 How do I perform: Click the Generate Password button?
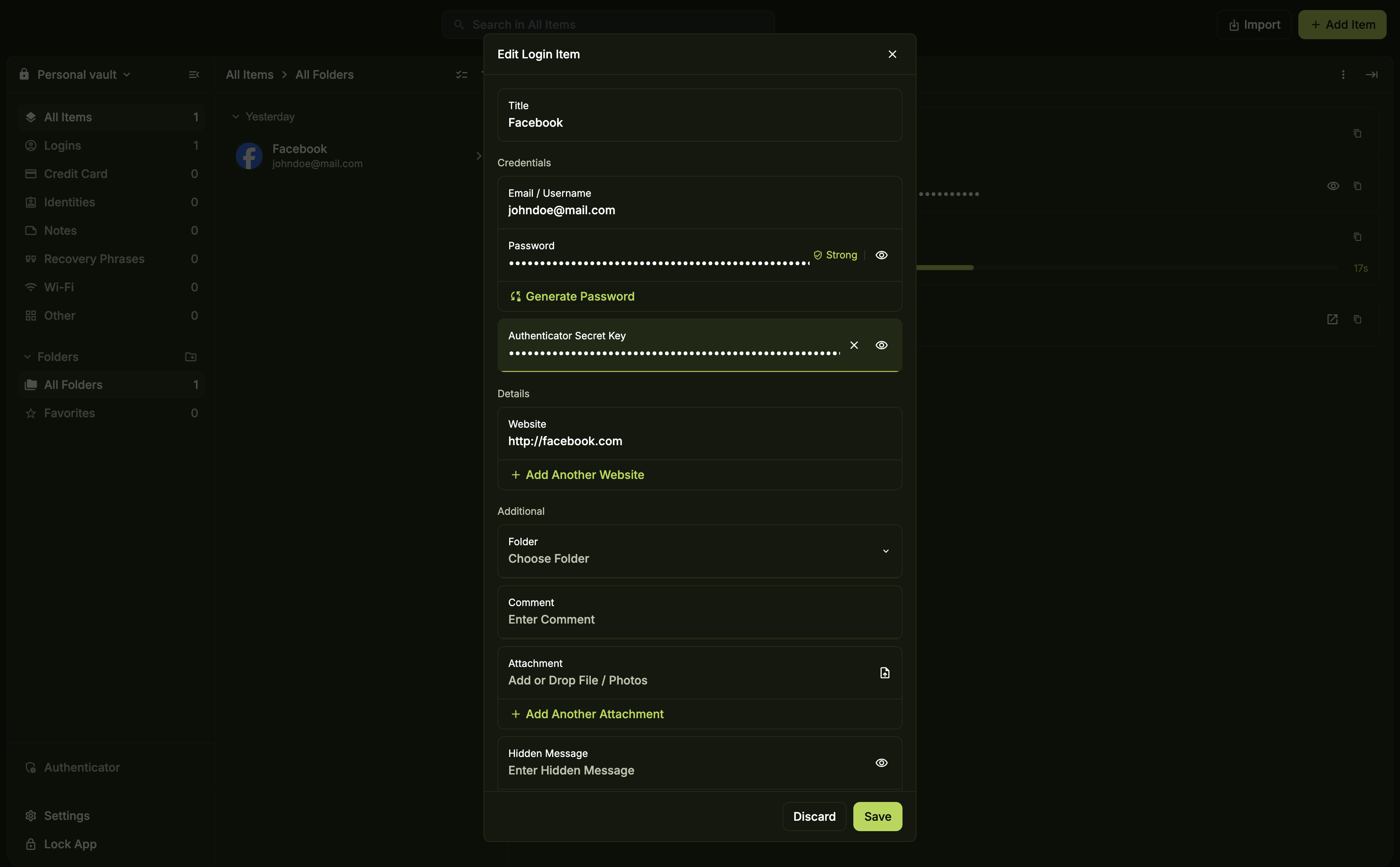point(572,296)
